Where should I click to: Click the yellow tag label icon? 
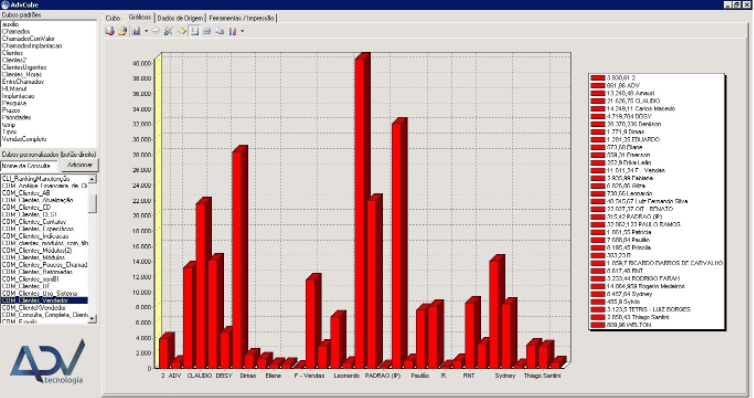pos(181,31)
